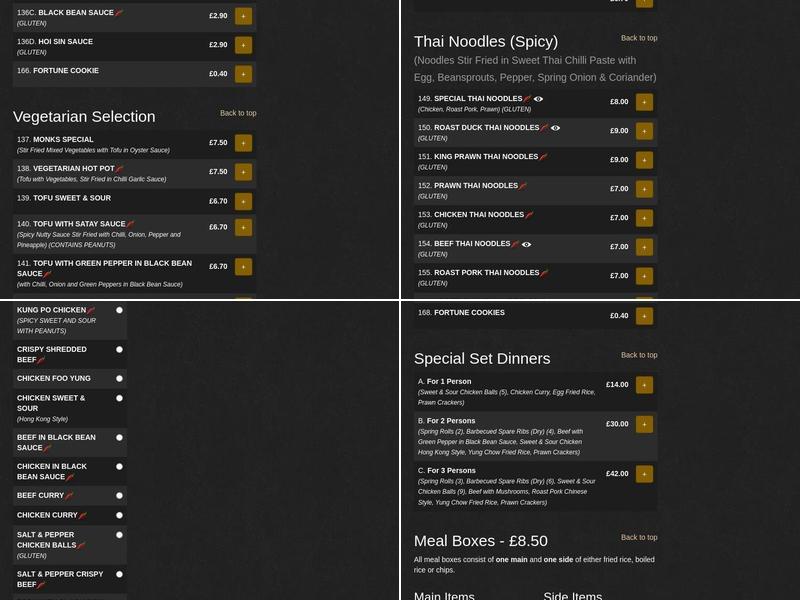Screen dimensions: 800x600
Task: Choose the Beef Curry option
Action: [119, 495]
